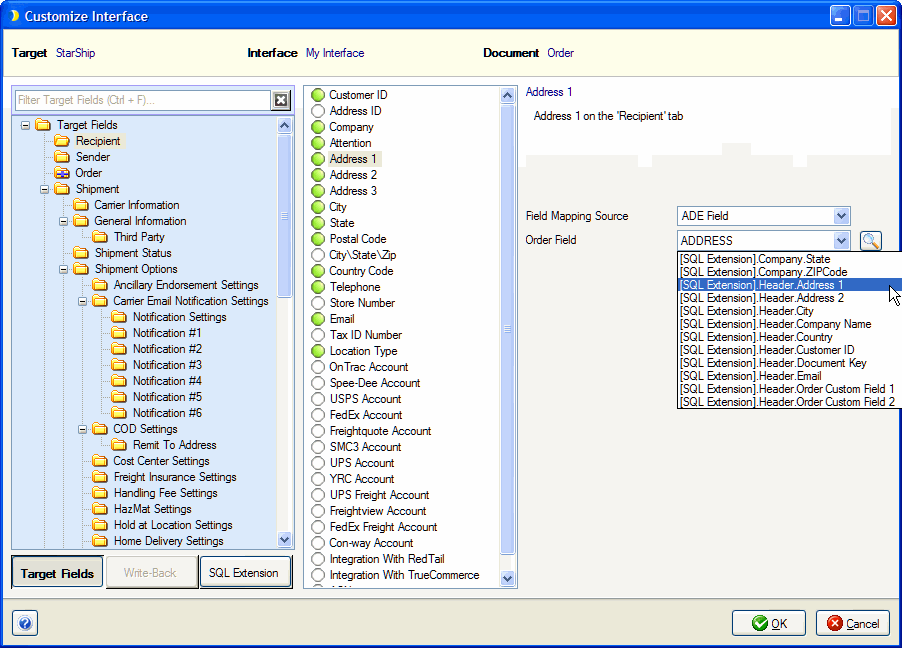This screenshot has height=648, width=902.
Task: Click the Recipient folder icon
Action: pos(62,141)
